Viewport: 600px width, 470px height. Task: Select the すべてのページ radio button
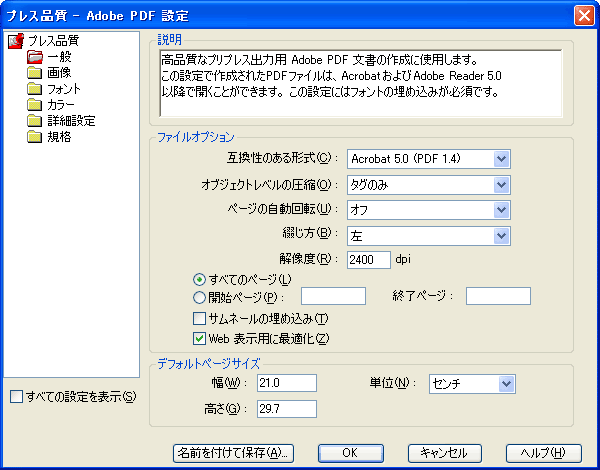click(199, 280)
